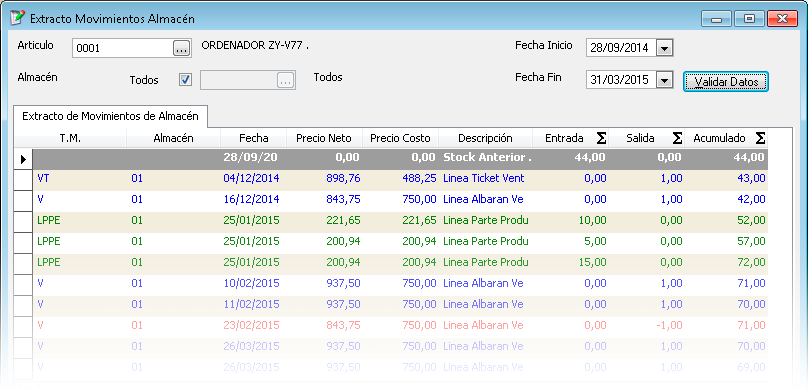Viewport: 808px width, 392px height.
Task: Click the 898,76 net price cell
Action: point(343,179)
